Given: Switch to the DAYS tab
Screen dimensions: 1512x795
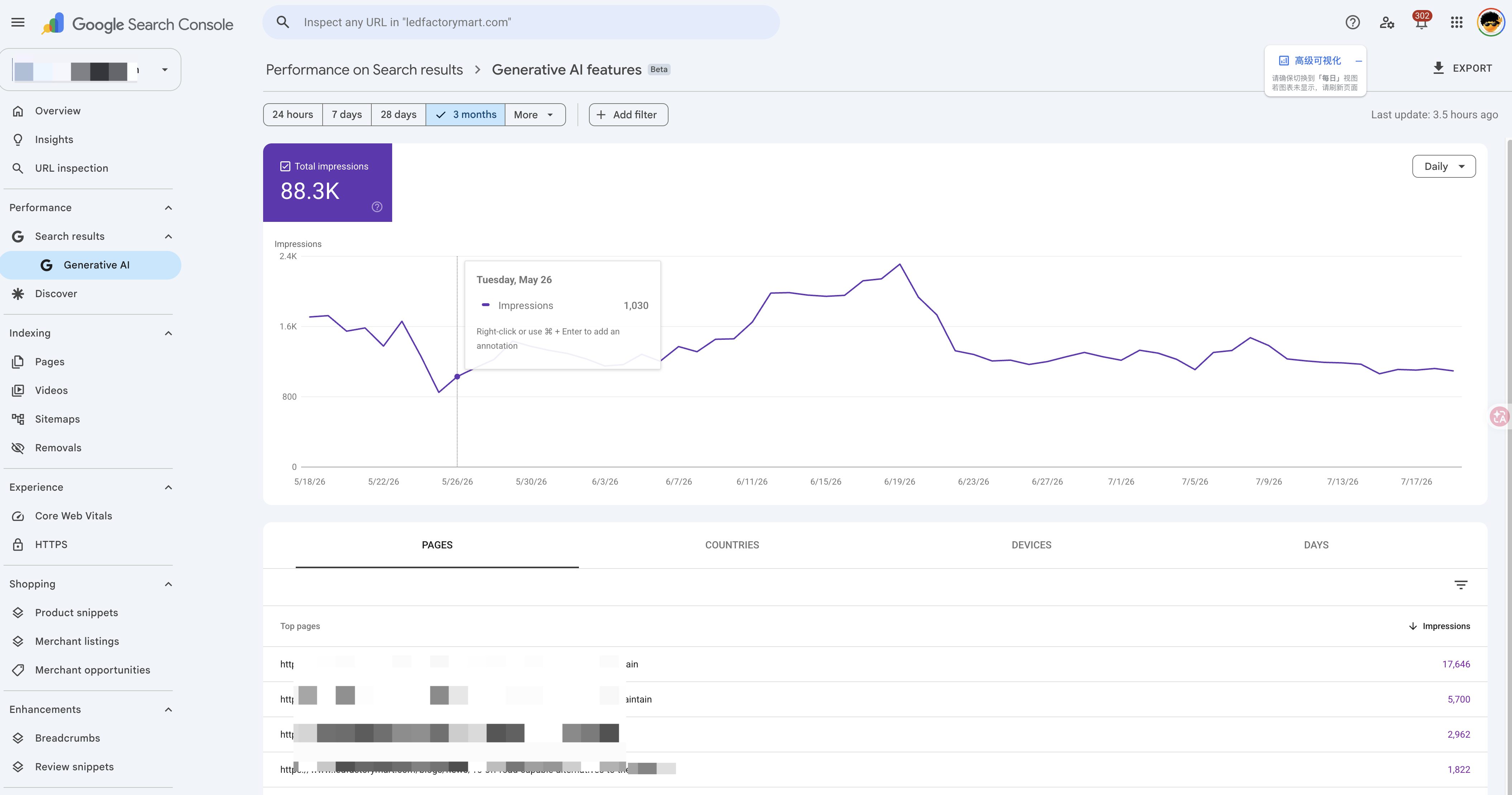Looking at the screenshot, I should pyautogui.click(x=1316, y=545).
